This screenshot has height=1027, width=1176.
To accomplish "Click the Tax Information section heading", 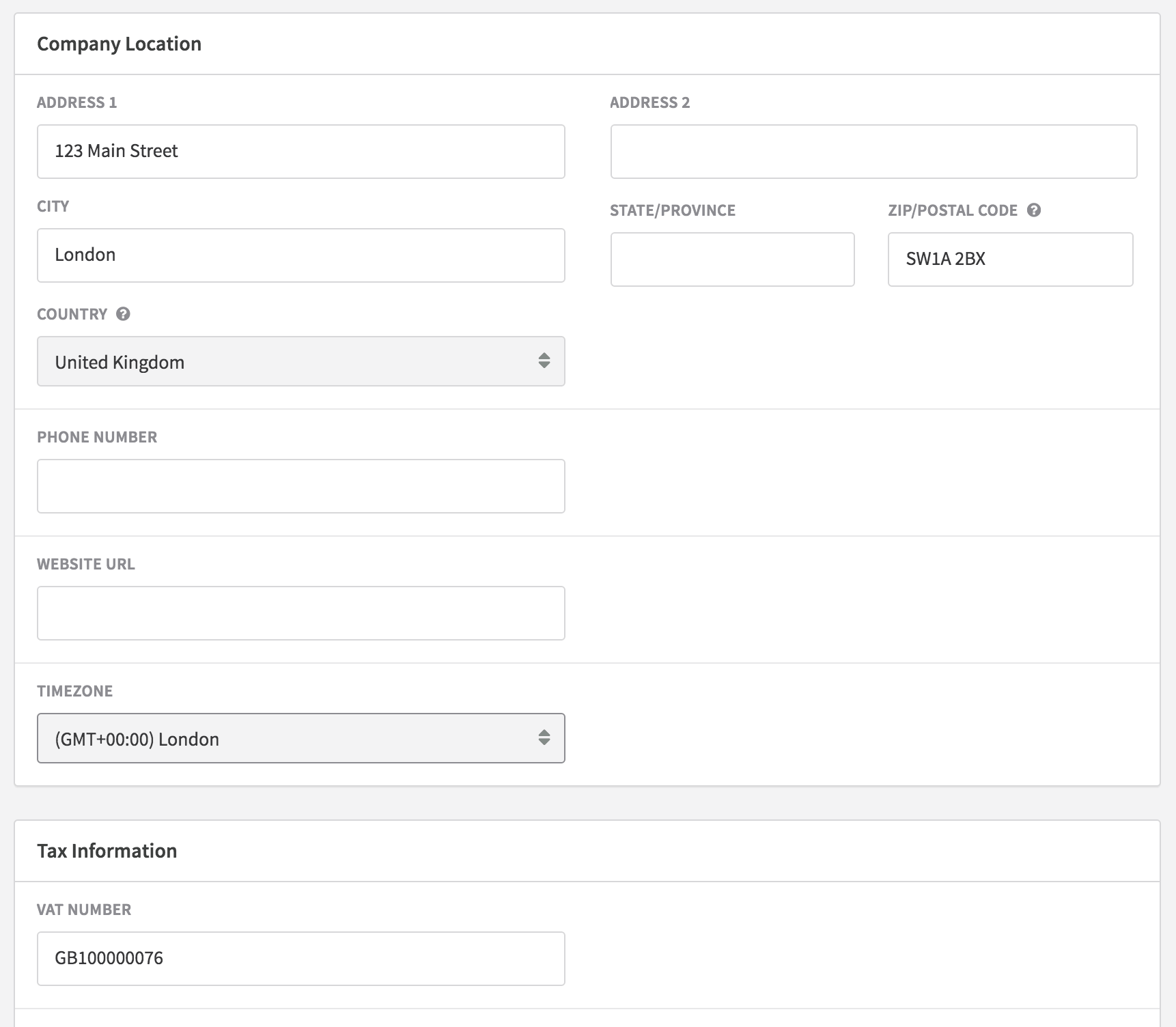I will coord(107,851).
